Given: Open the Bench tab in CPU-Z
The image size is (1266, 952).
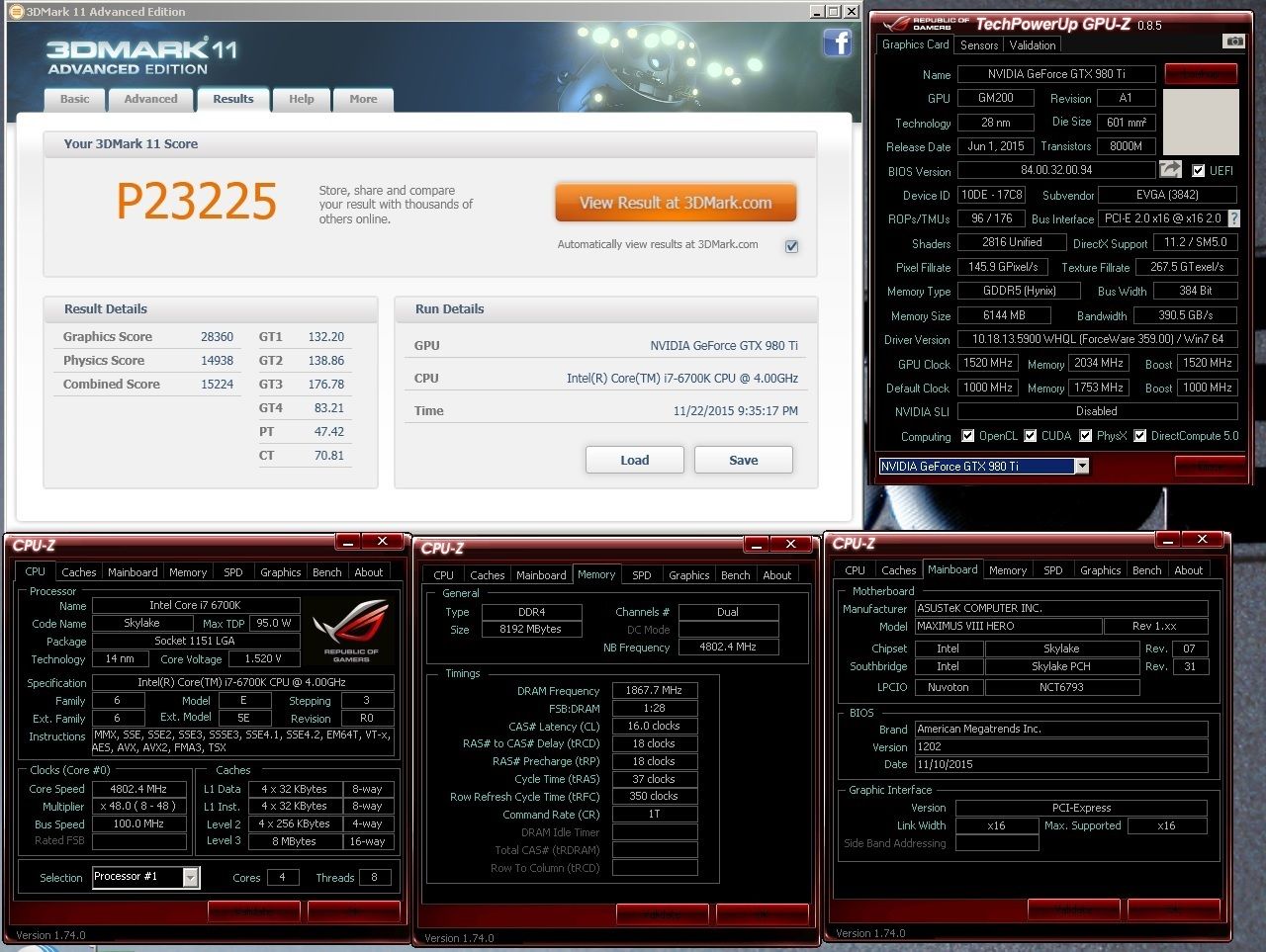Looking at the screenshot, I should pos(326,571).
